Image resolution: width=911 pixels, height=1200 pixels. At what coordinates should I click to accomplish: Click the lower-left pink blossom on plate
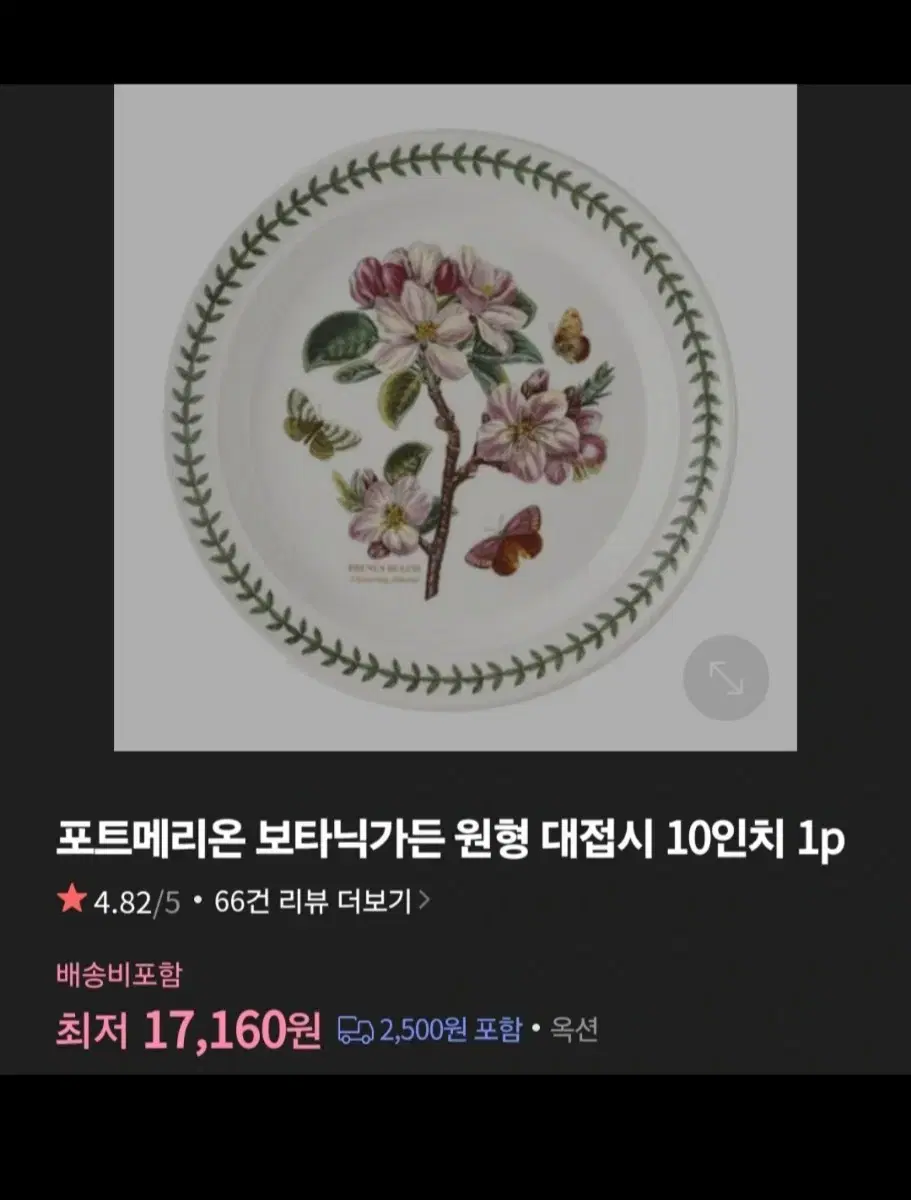tap(390, 511)
